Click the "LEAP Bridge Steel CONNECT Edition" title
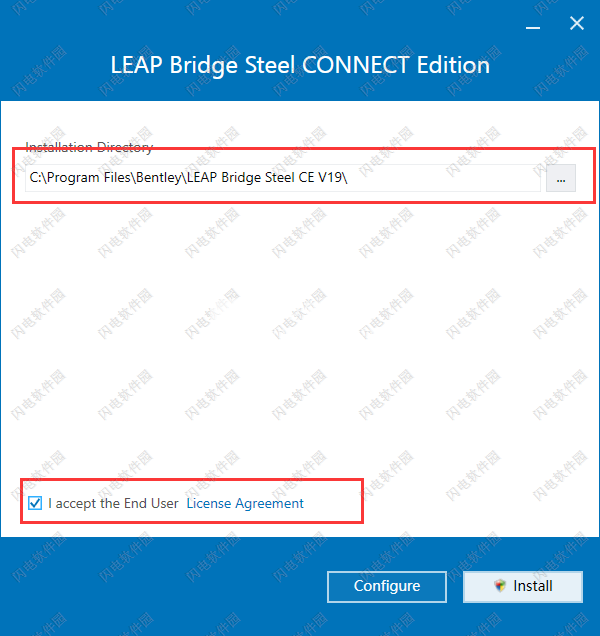Screen dimensions: 600x636 (x=300, y=65)
